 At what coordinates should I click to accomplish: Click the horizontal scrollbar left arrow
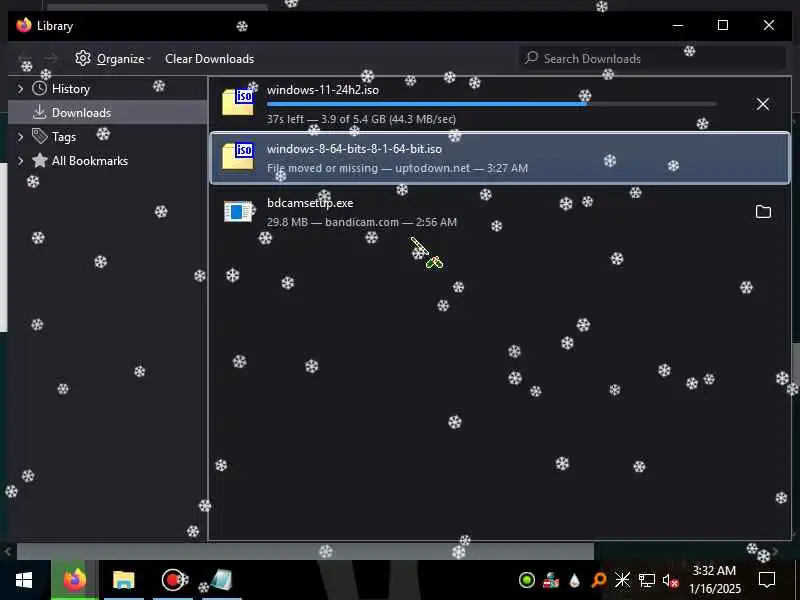tap(8, 551)
